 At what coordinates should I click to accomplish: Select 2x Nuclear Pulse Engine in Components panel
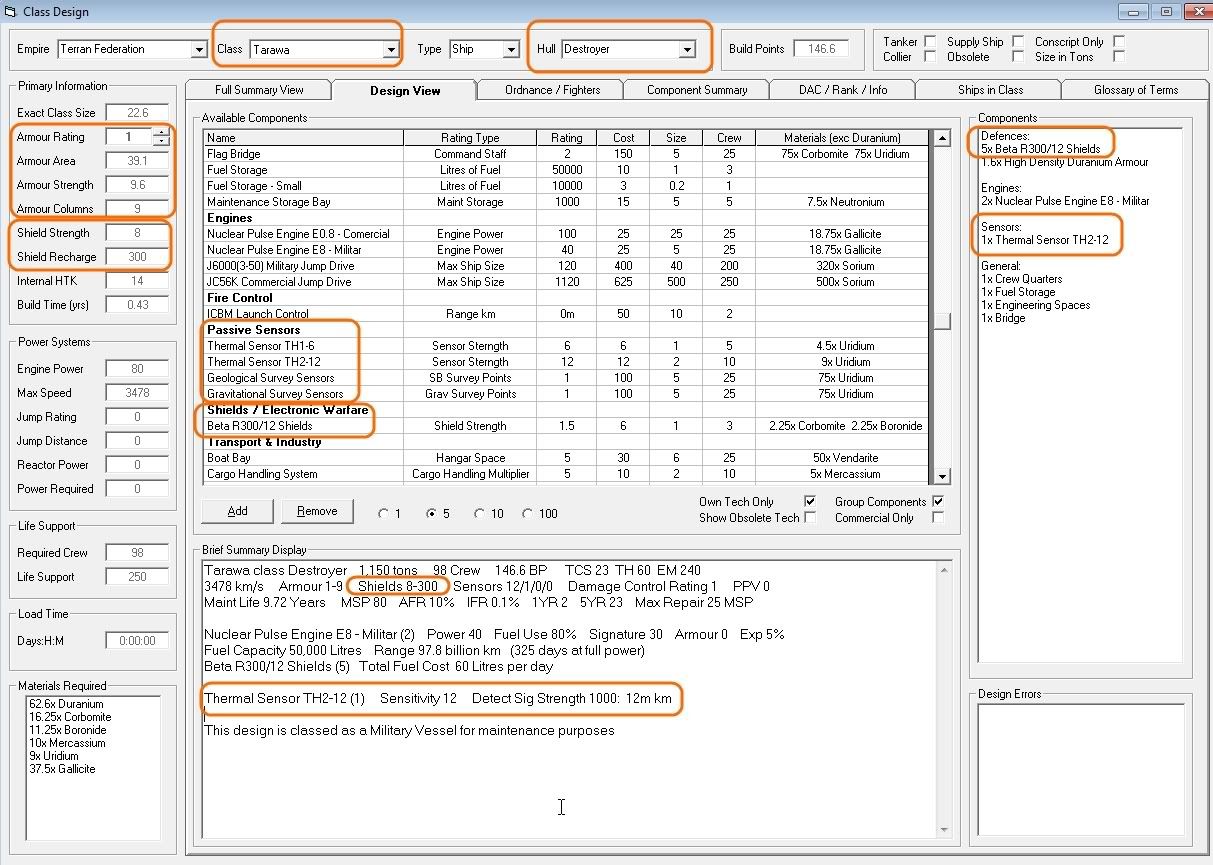coord(1065,201)
